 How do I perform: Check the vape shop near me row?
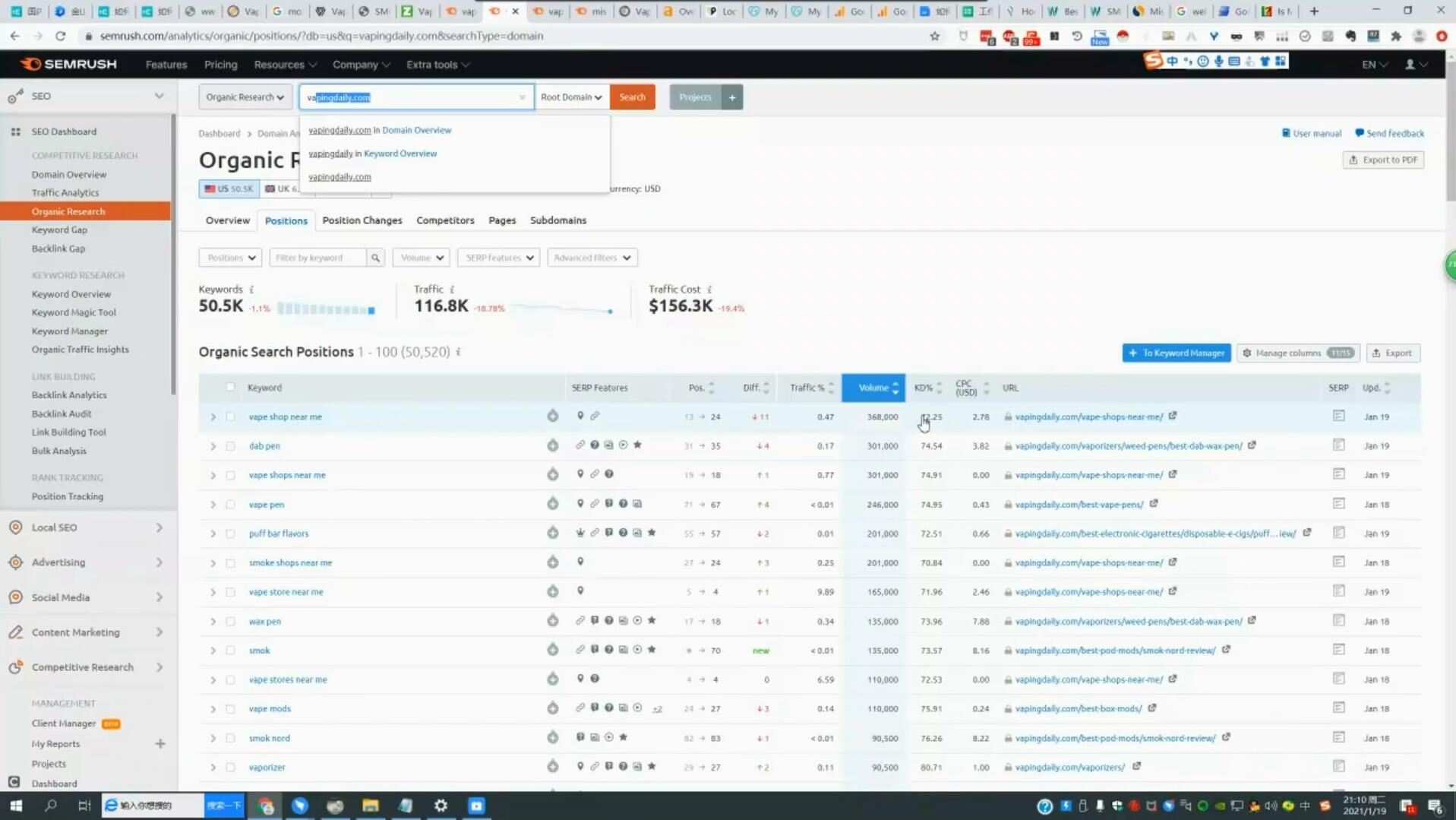pyautogui.click(x=230, y=416)
